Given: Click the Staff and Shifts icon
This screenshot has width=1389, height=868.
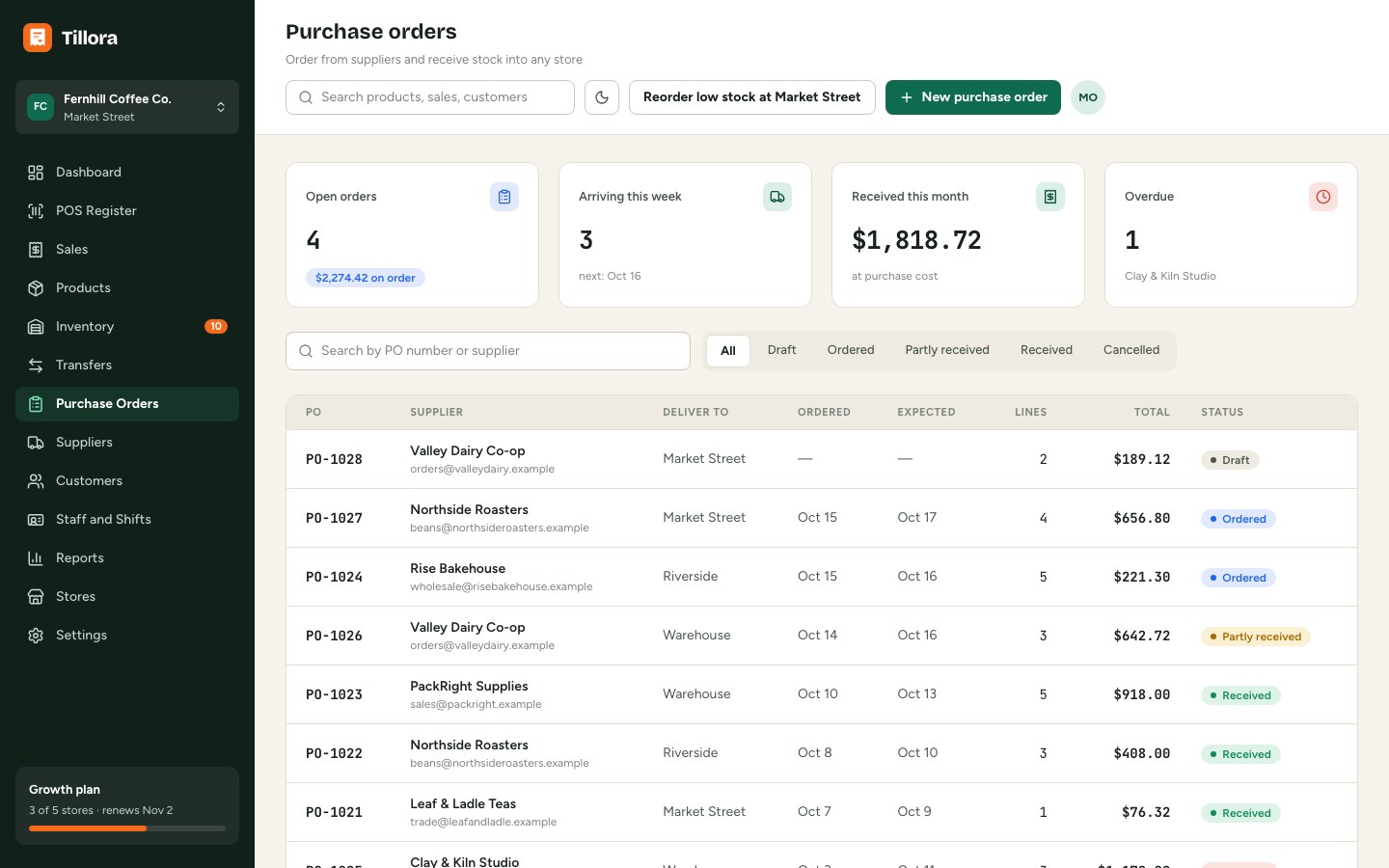Looking at the screenshot, I should click(36, 520).
